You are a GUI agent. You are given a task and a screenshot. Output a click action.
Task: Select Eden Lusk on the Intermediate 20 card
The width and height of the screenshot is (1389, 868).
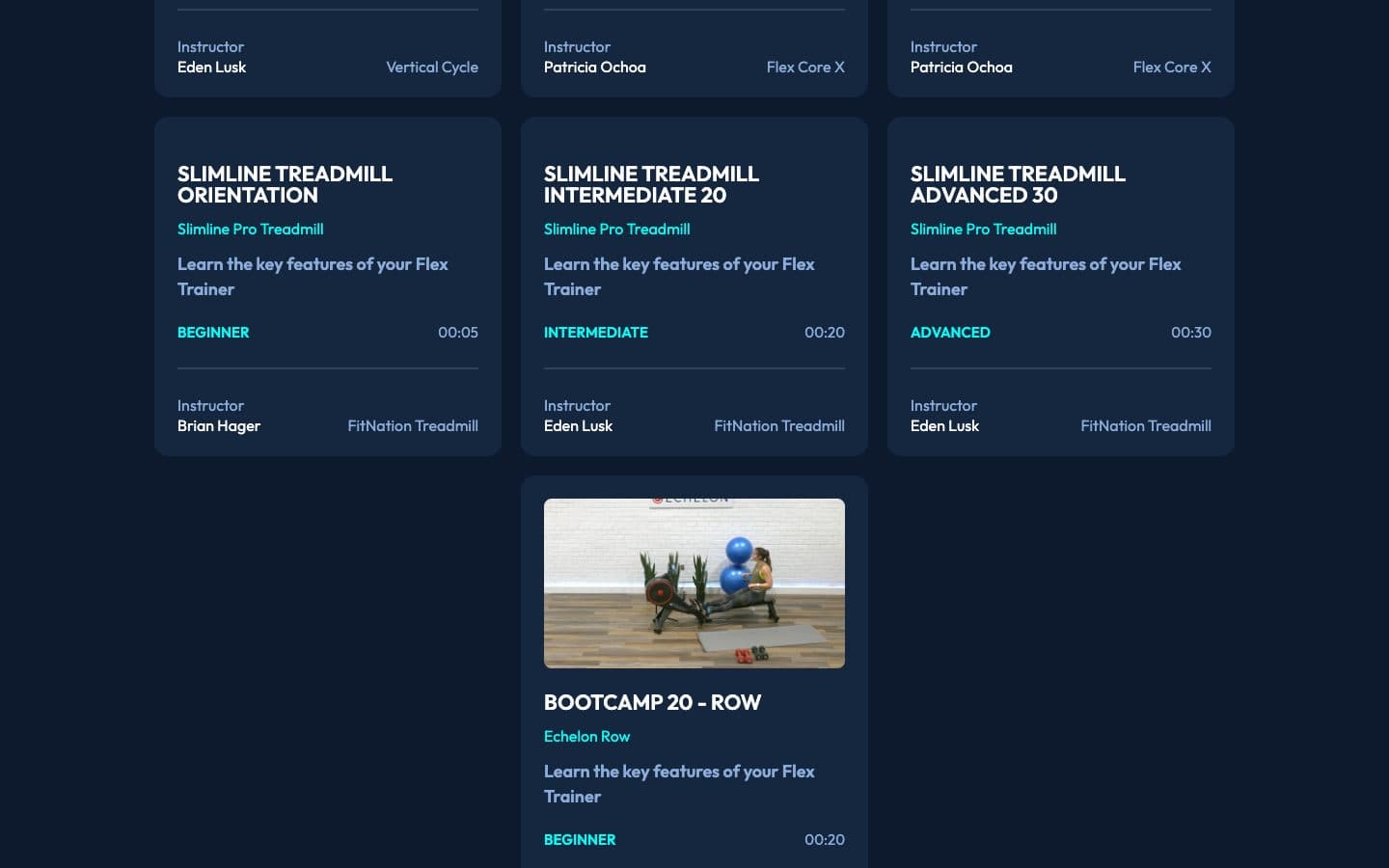click(x=578, y=425)
